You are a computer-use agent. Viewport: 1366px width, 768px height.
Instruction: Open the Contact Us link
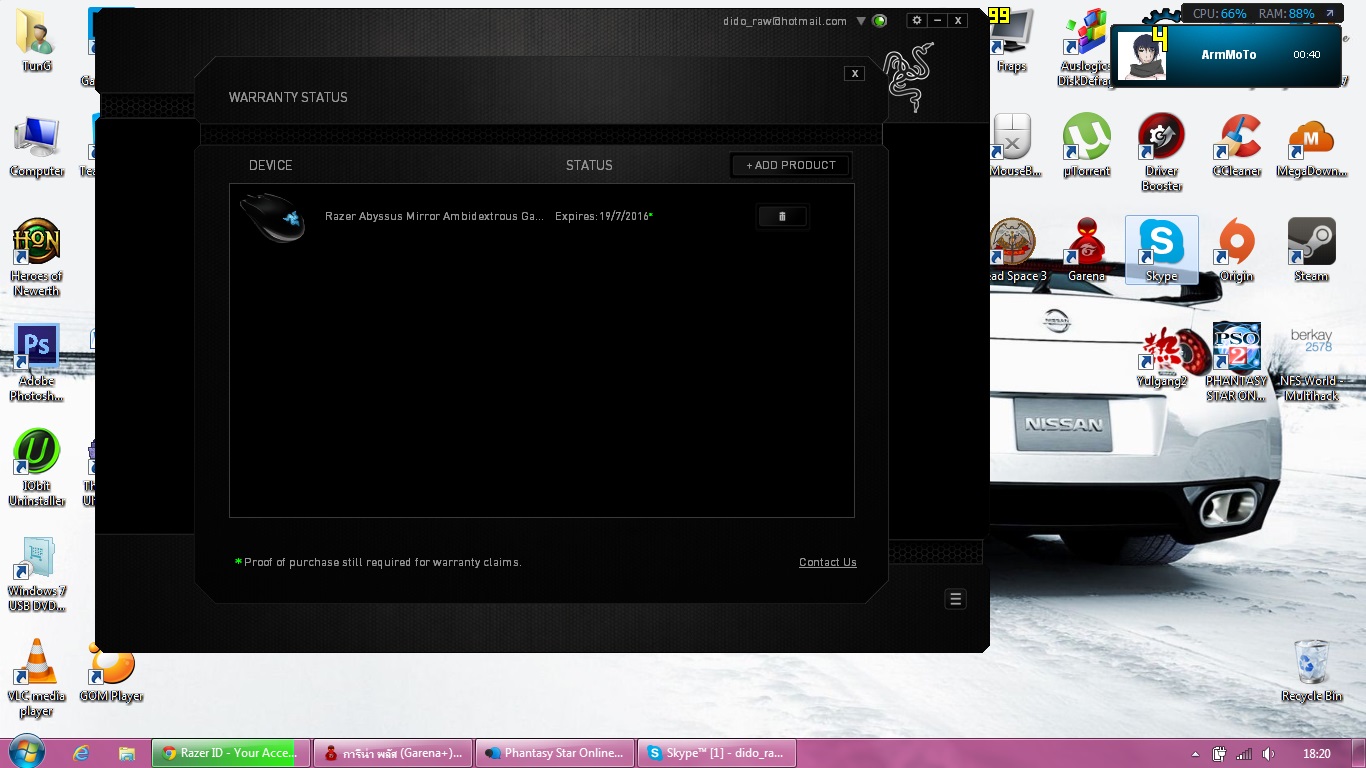(x=828, y=562)
